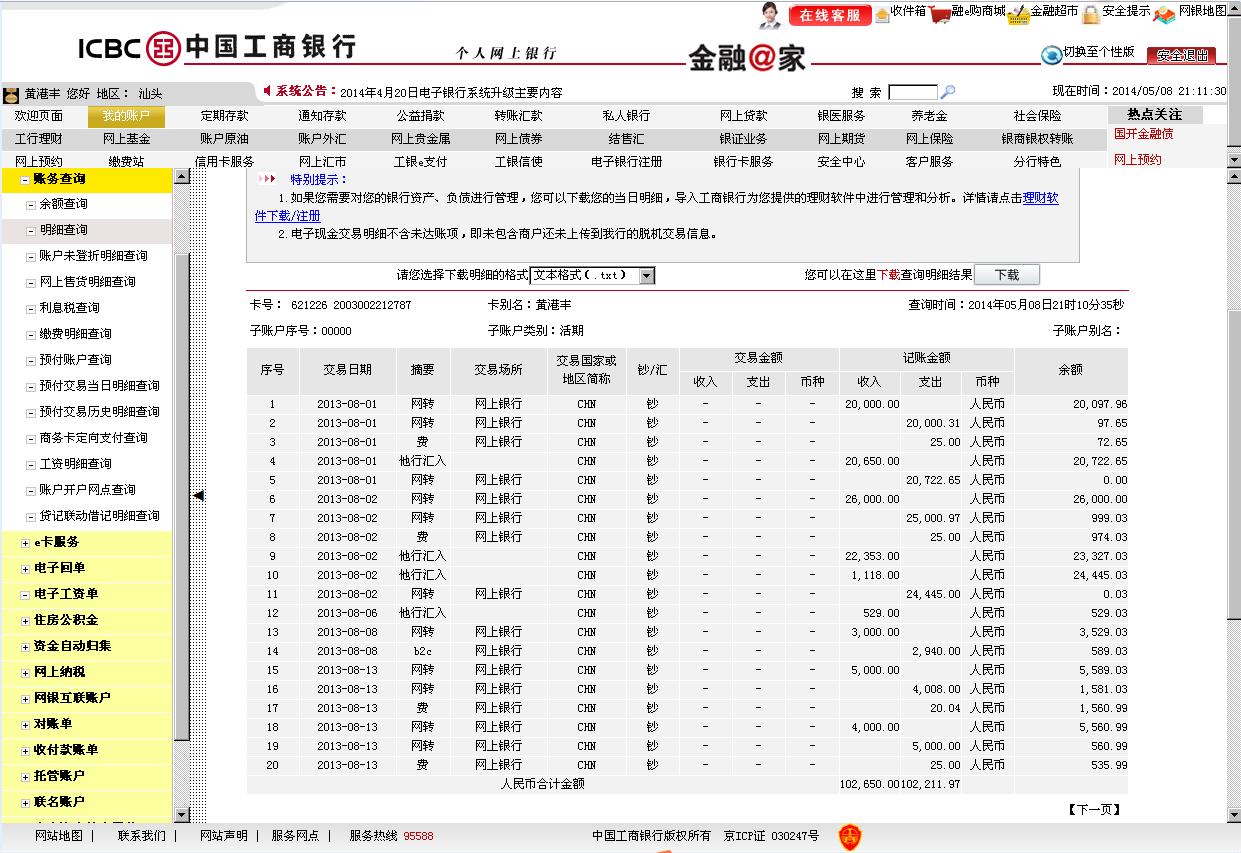Open the 融e购商城 shopping cart icon
This screenshot has height=853, width=1241.
939,14
